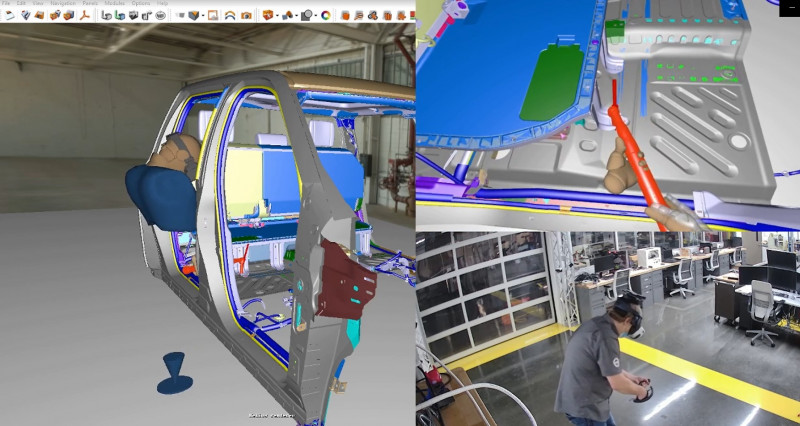Image resolution: width=800 pixels, height=426 pixels.
Task: Open the Panels menu
Action: pyautogui.click(x=90, y=4)
